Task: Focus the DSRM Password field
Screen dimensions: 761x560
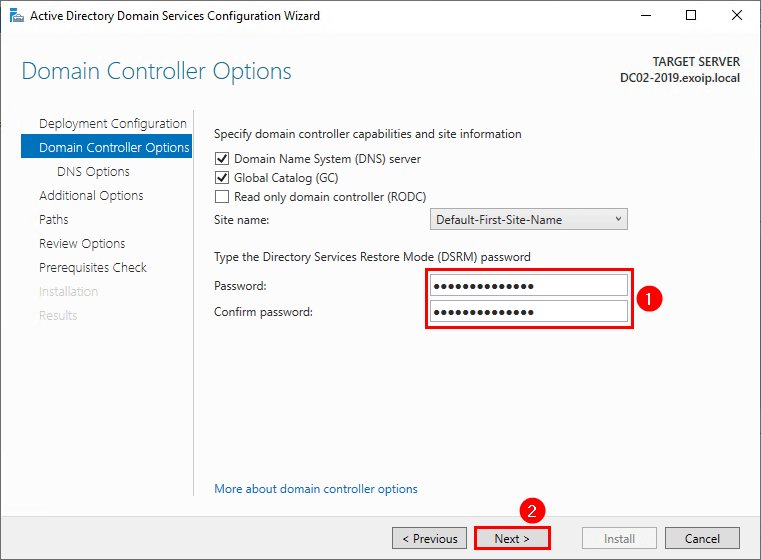Action: tap(529, 286)
